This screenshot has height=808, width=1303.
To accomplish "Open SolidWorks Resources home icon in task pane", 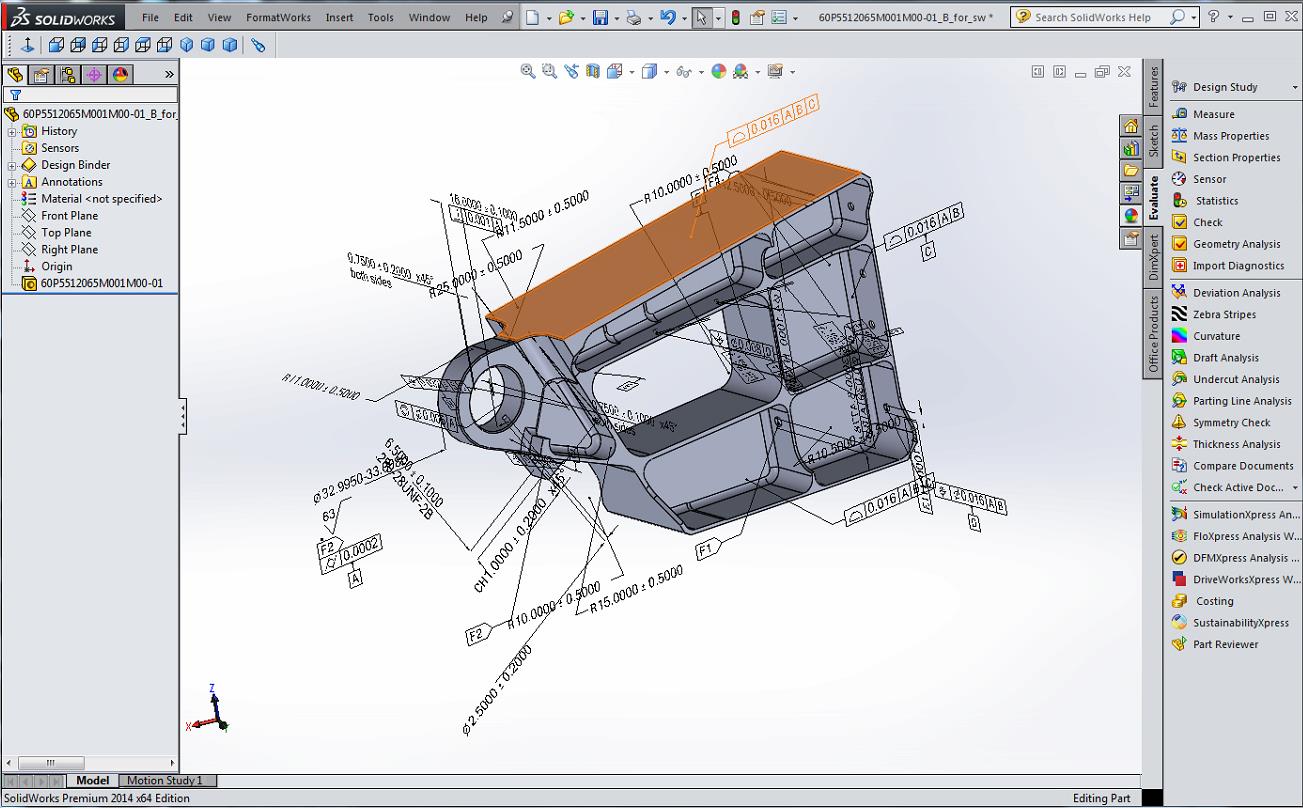I will pyautogui.click(x=1131, y=127).
